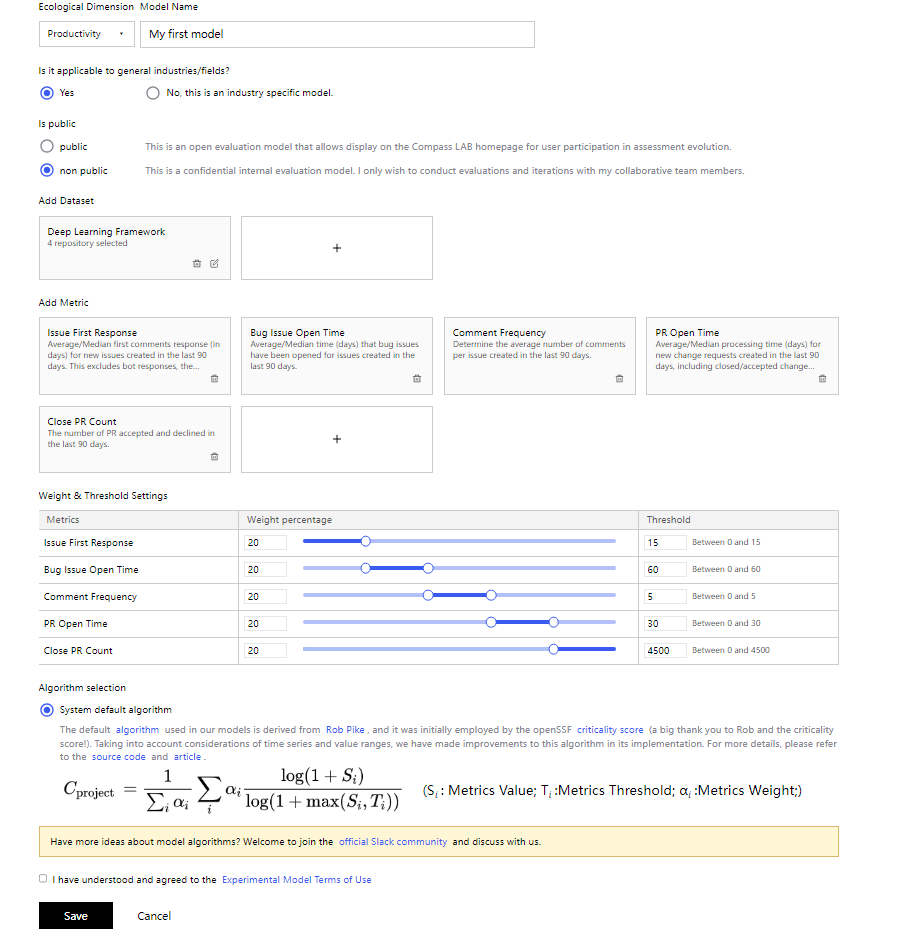Screen dimensions: 908x929
Task: Delete the Comment Frequency metric card
Action: tap(619, 379)
